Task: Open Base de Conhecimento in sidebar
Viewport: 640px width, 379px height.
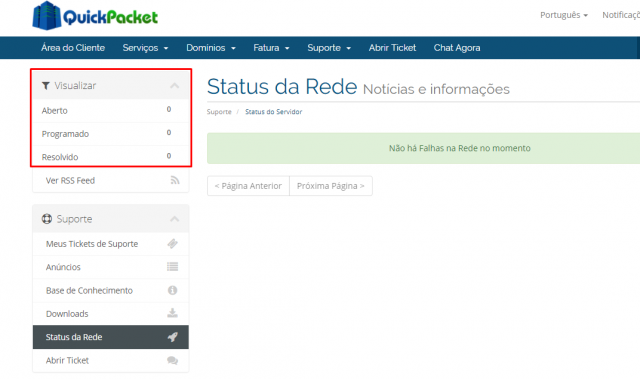Action: [x=111, y=290]
